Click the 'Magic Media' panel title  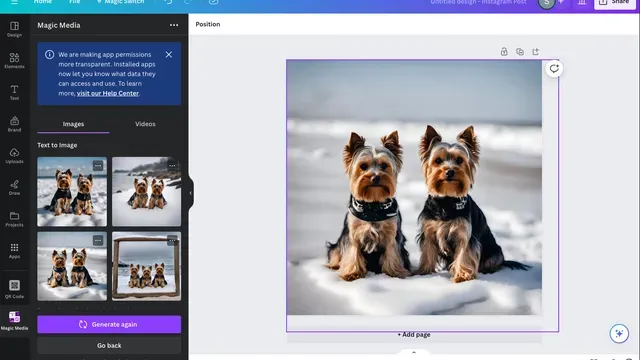pyautogui.click(x=59, y=25)
